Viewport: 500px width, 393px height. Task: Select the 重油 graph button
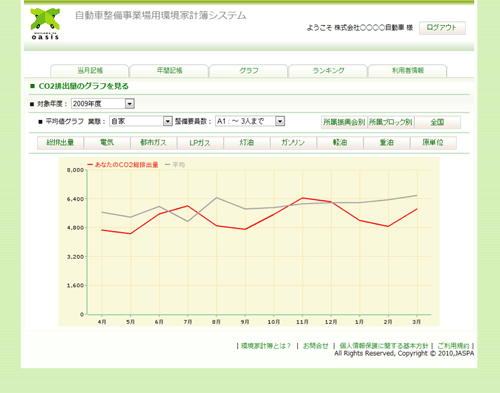click(x=387, y=143)
